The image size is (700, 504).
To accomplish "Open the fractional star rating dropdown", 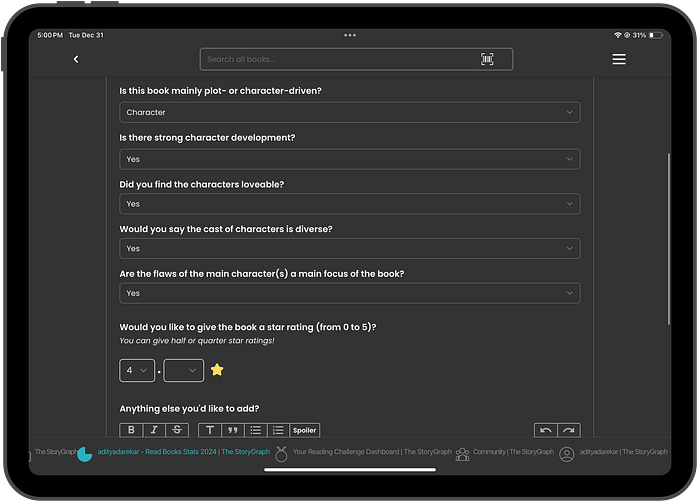I will [x=183, y=370].
